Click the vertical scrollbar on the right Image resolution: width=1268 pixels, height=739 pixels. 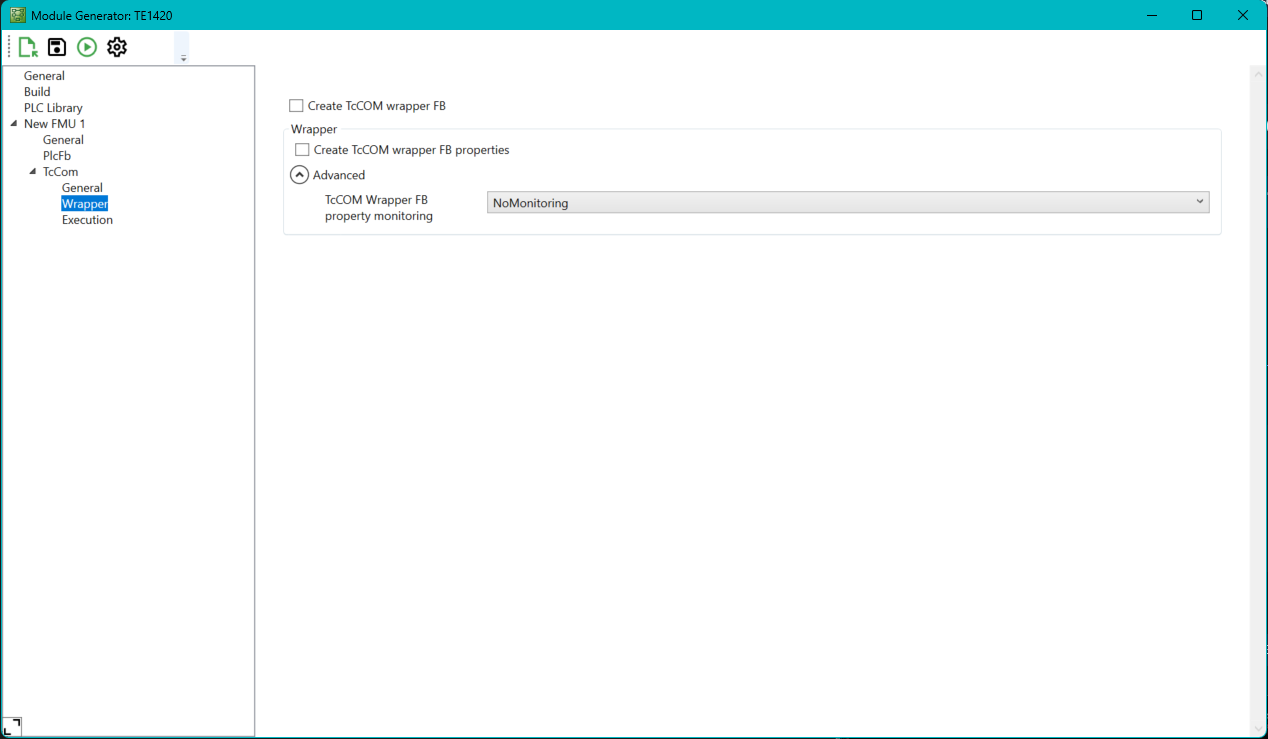tap(1258, 400)
